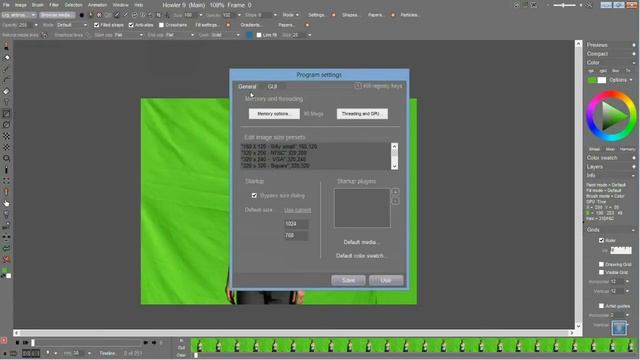Click the Memory options... button
This screenshot has width=640, height=360.
click(x=274, y=114)
